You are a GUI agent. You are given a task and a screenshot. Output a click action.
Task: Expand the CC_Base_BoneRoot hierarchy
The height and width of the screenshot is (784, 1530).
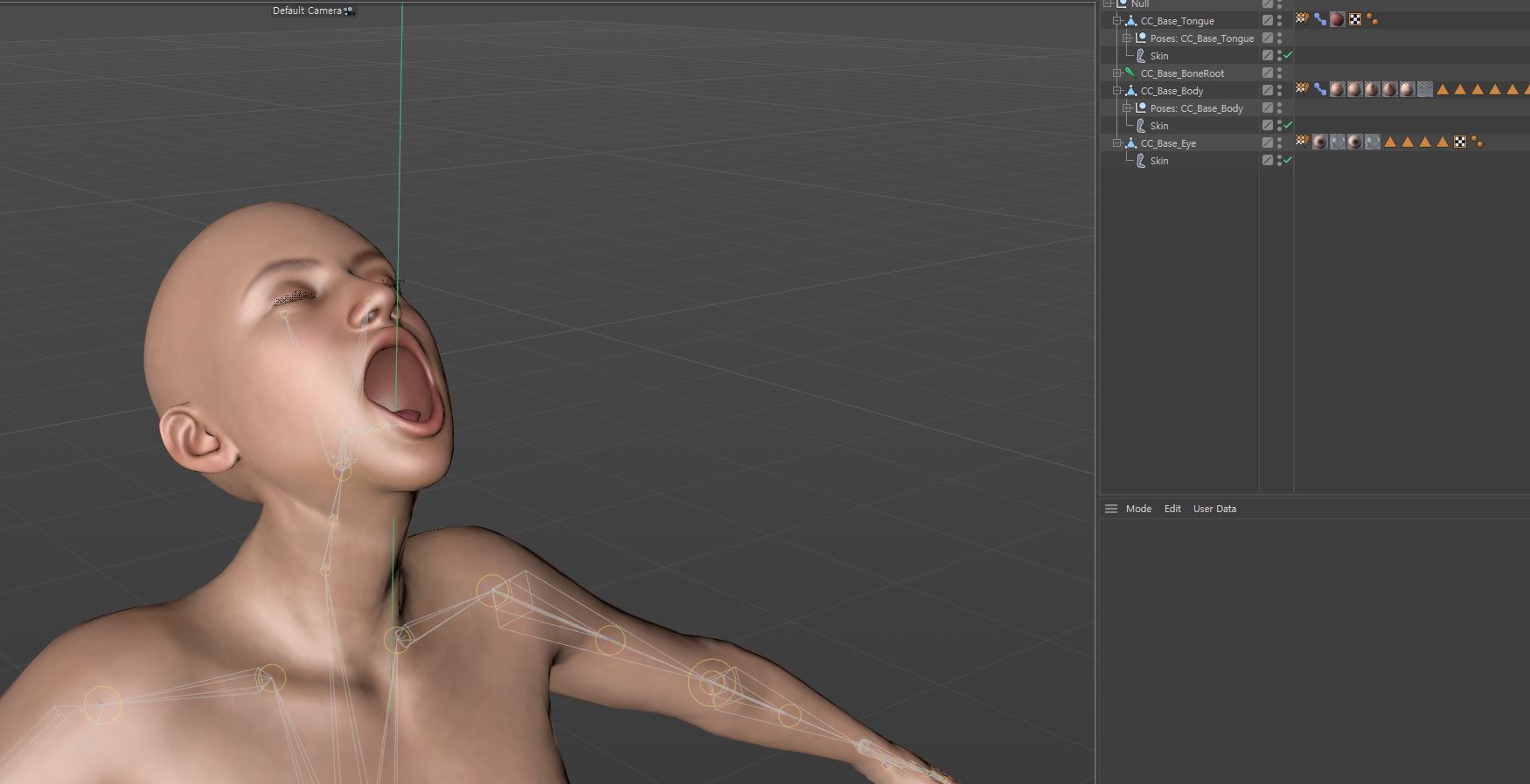tap(1116, 73)
